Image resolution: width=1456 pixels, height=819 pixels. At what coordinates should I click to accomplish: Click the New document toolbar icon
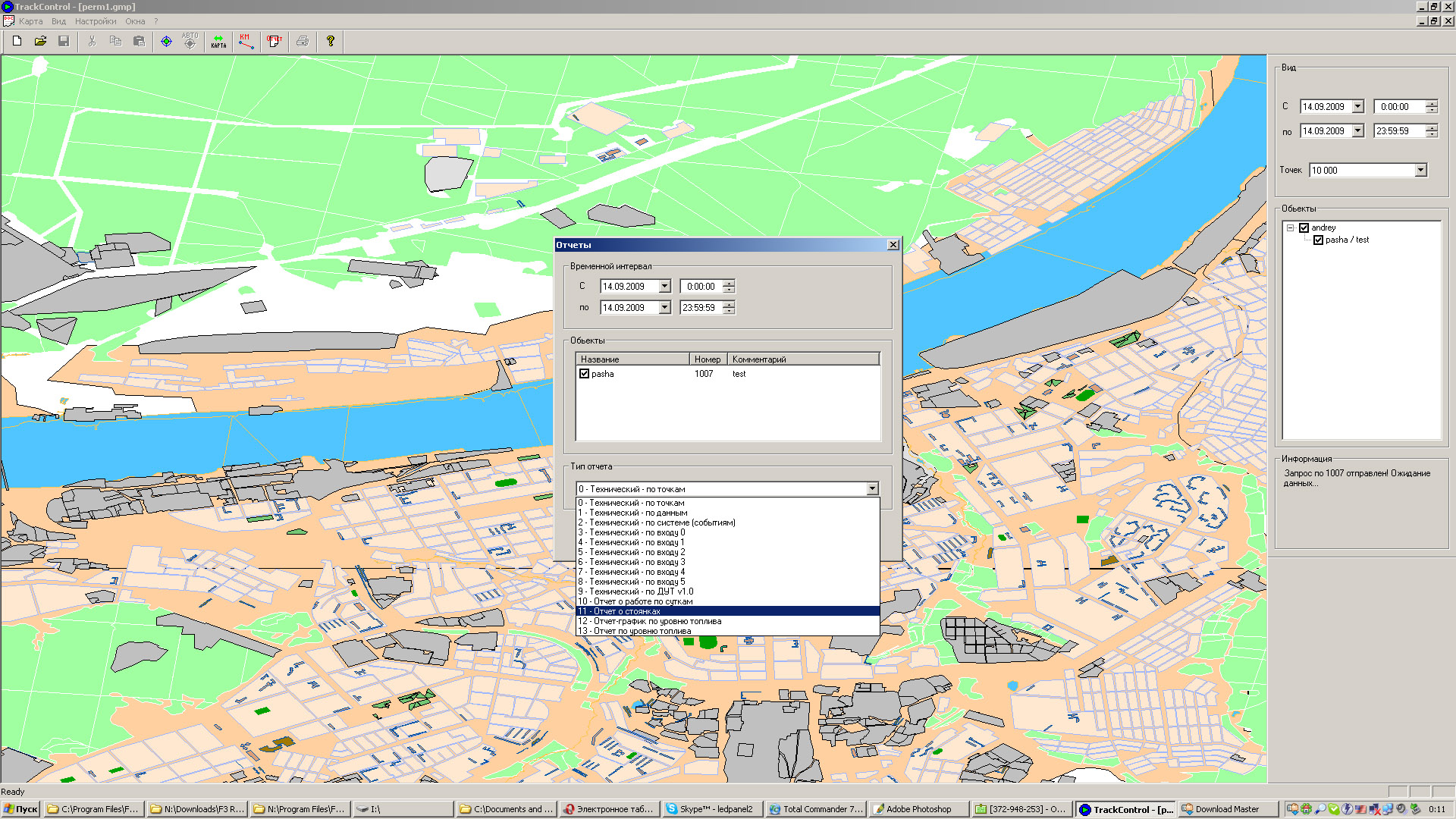[17, 41]
